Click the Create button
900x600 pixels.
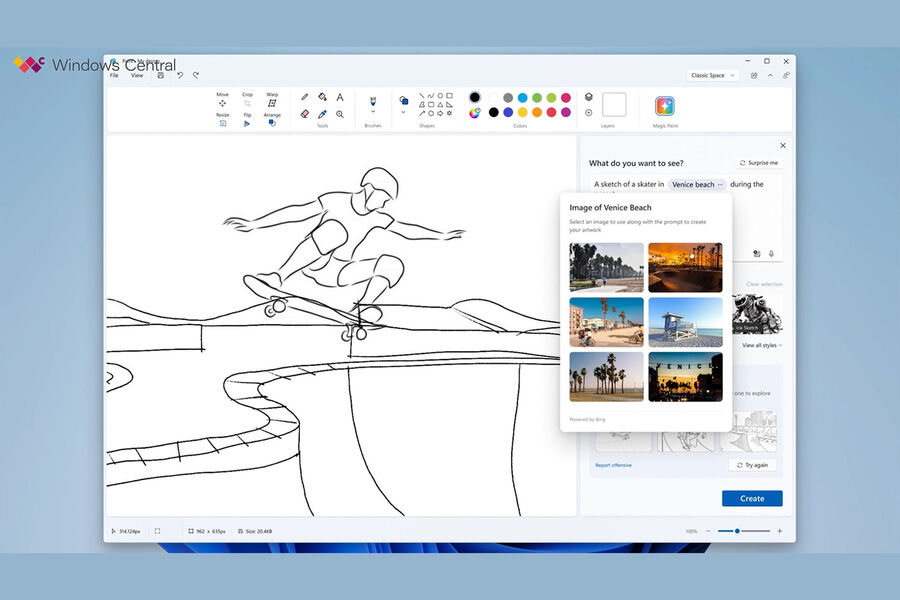pyautogui.click(x=752, y=498)
